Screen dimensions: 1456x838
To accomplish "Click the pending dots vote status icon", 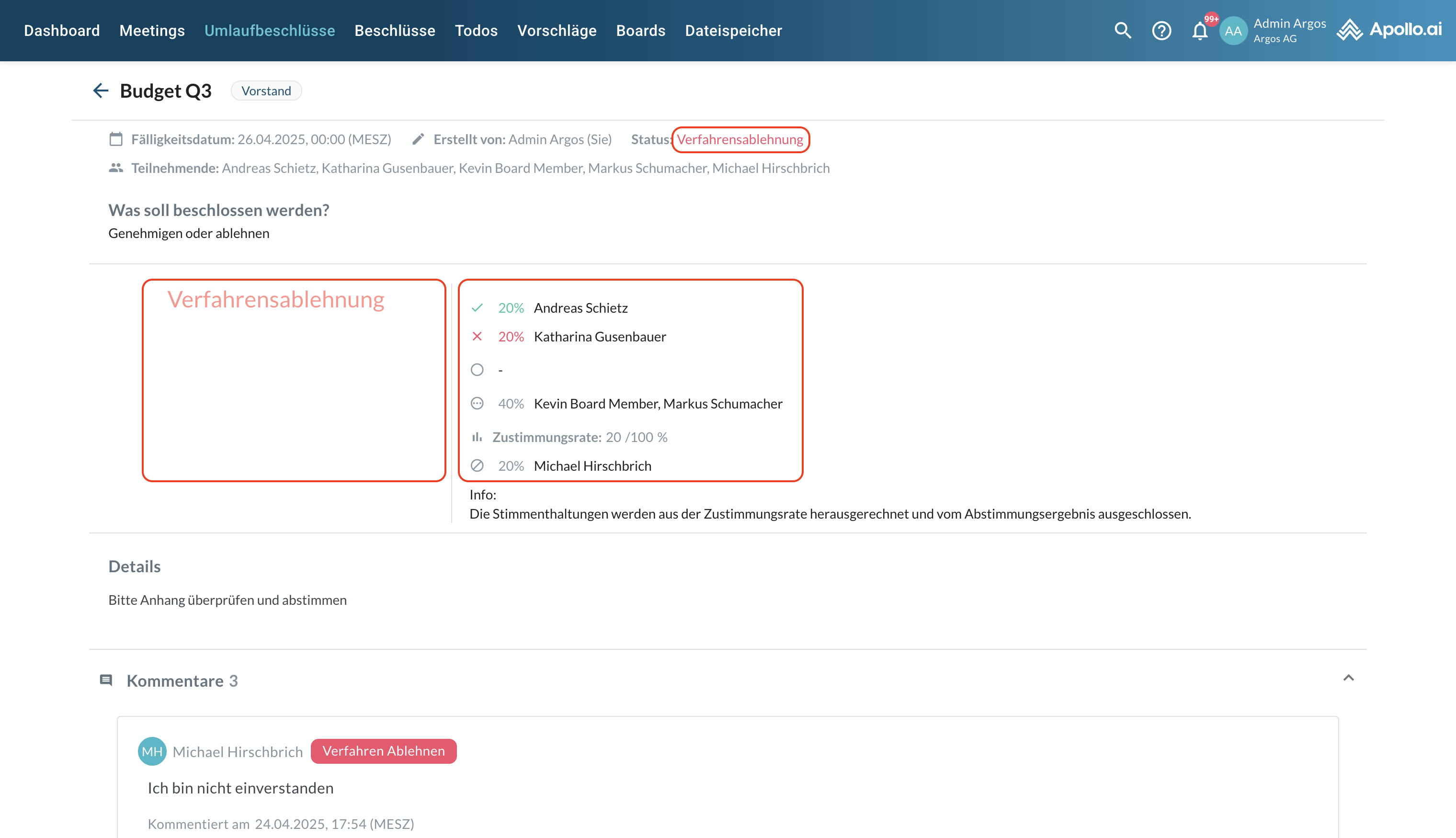I will 477,404.
